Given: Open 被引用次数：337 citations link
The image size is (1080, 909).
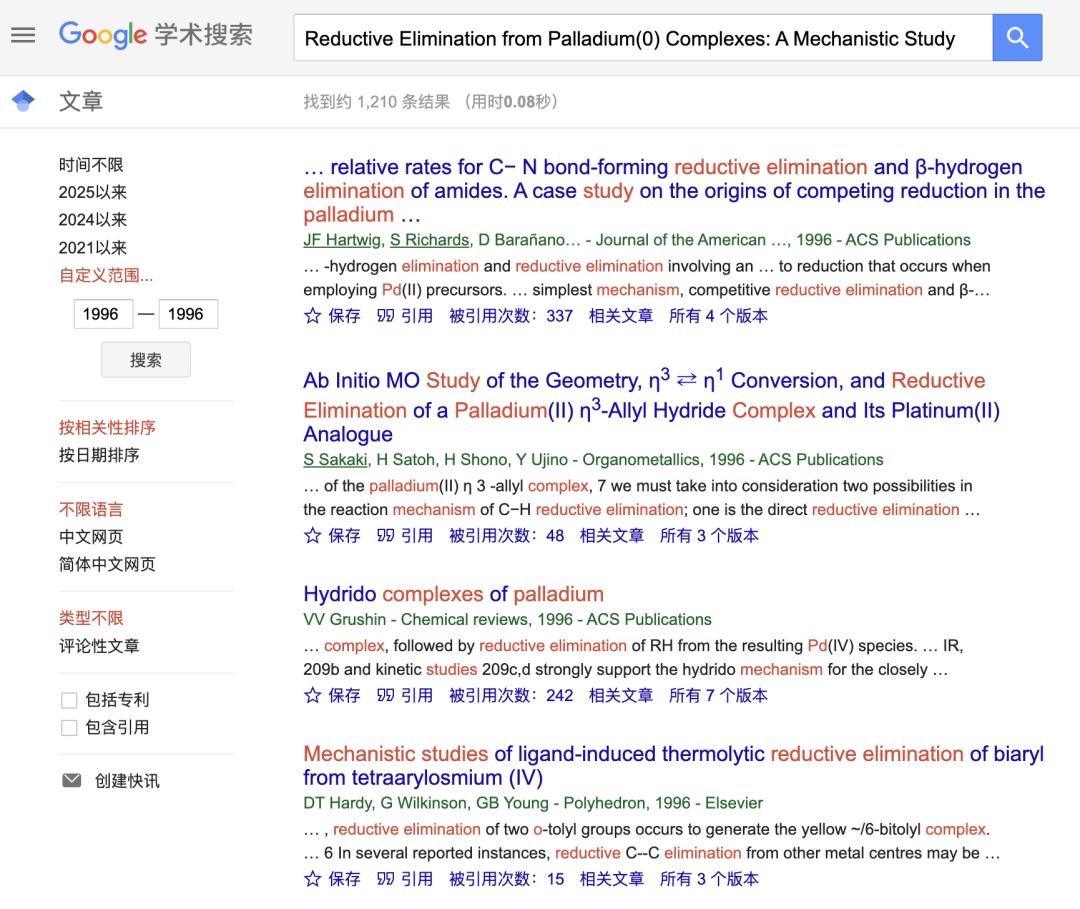Looking at the screenshot, I should (511, 316).
